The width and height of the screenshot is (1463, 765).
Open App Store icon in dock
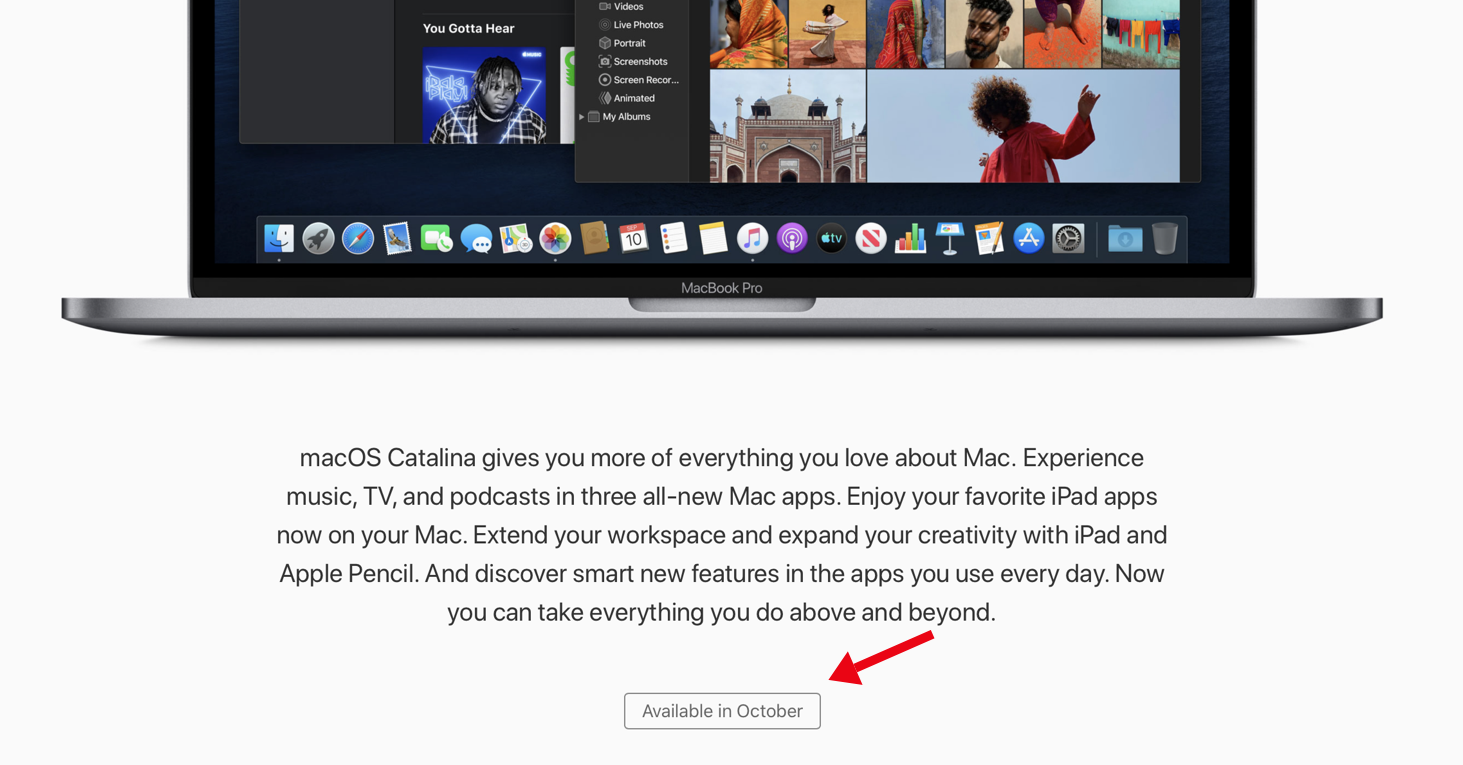click(1028, 238)
